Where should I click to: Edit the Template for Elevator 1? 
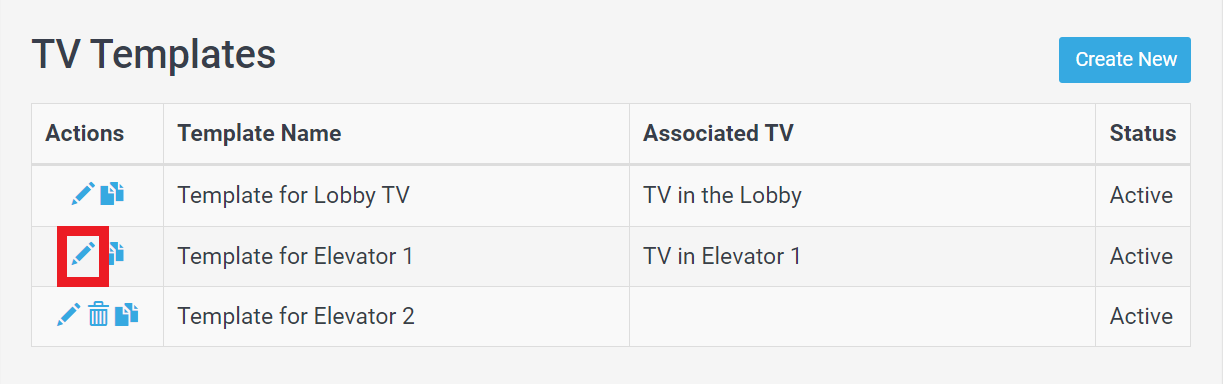[x=83, y=253]
